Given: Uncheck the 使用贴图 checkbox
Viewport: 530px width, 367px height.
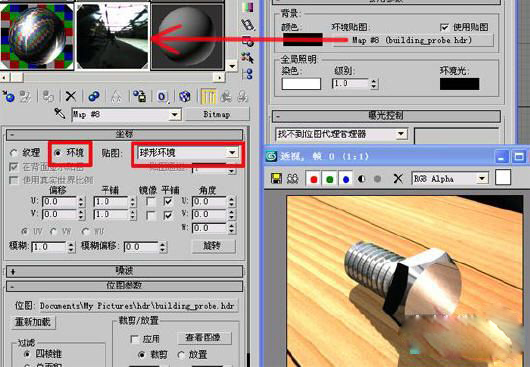Looking at the screenshot, I should pos(444,27).
